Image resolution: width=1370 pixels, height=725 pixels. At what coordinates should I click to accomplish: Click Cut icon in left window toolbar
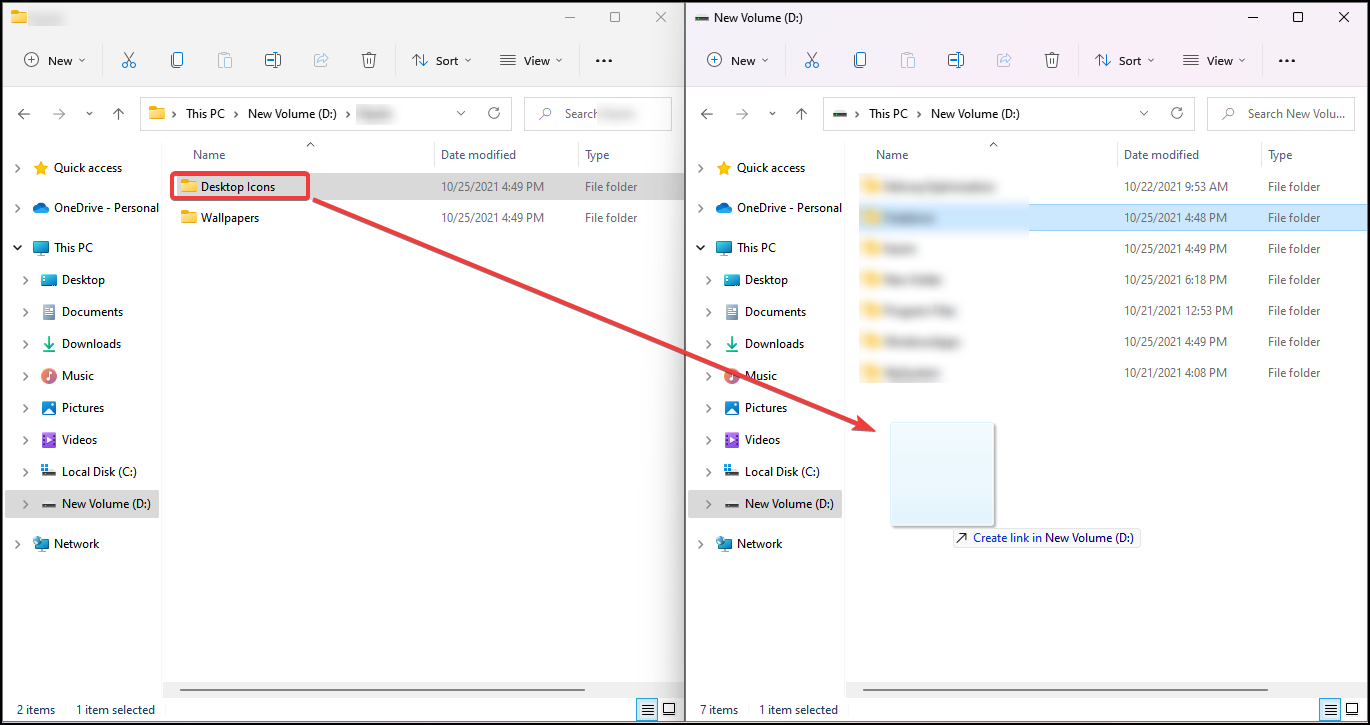(x=129, y=60)
